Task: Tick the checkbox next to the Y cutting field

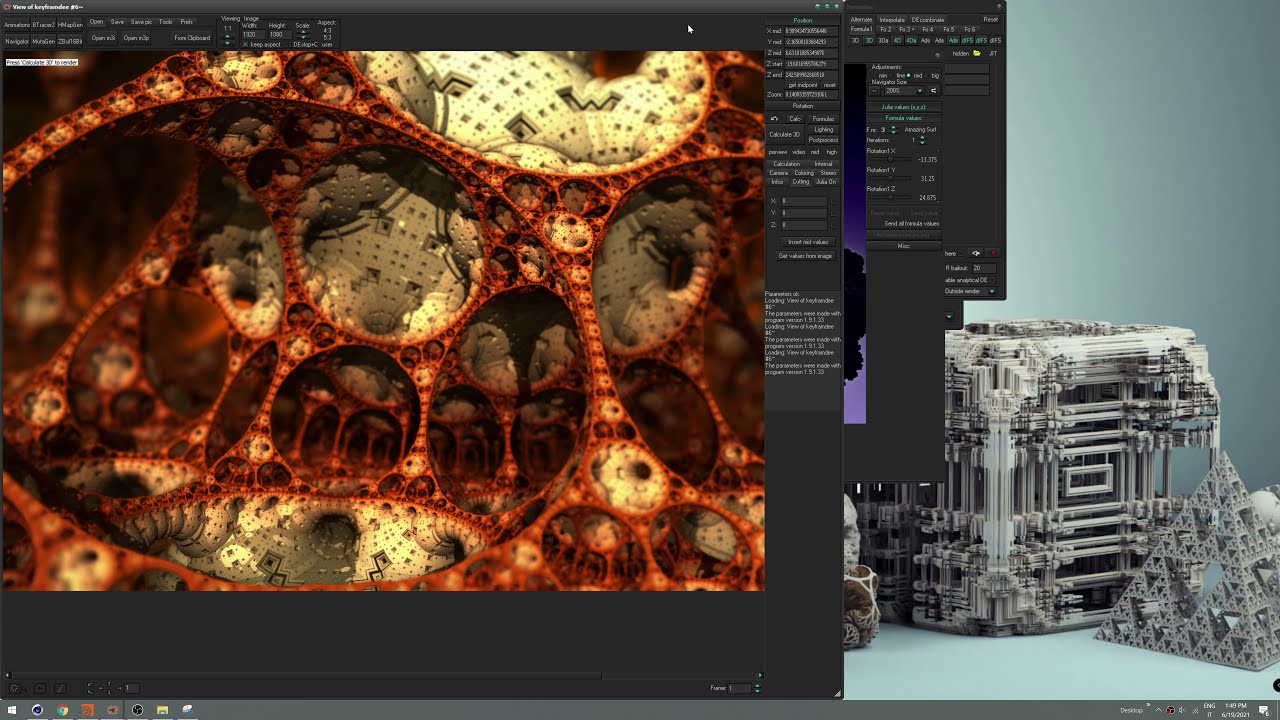Action: click(833, 213)
